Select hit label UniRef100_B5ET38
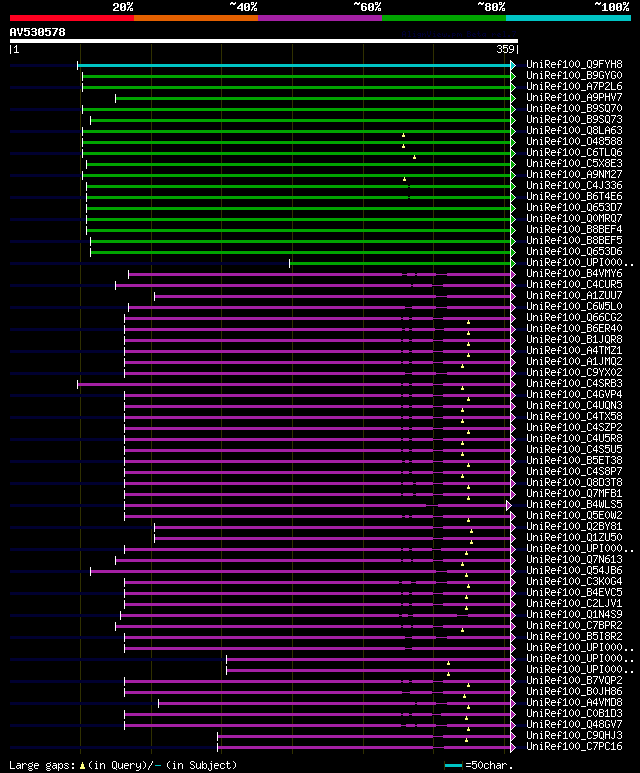Screen dimensions: 640x773 tap(574, 460)
